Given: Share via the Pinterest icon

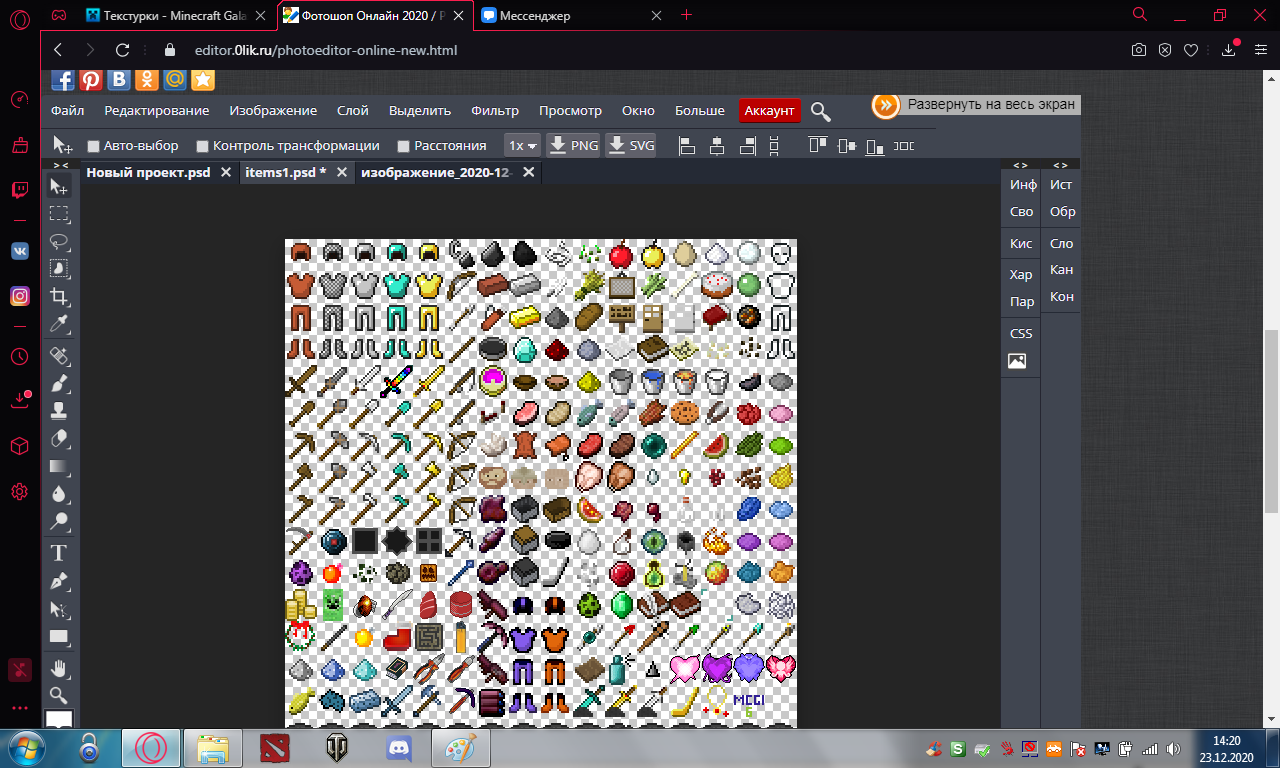Looking at the screenshot, I should click(x=91, y=79).
